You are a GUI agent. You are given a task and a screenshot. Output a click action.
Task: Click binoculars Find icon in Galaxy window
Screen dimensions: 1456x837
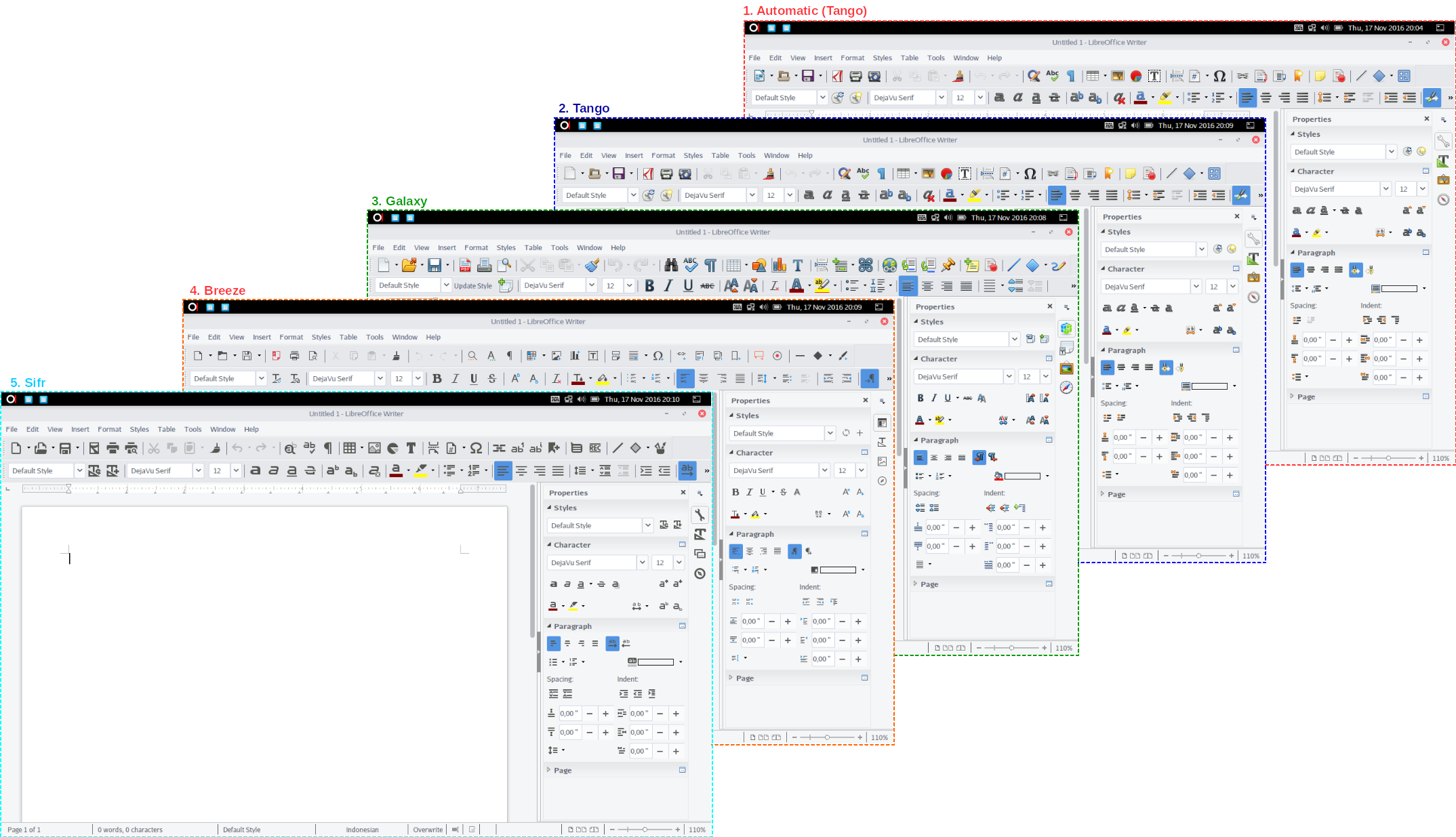tap(671, 265)
